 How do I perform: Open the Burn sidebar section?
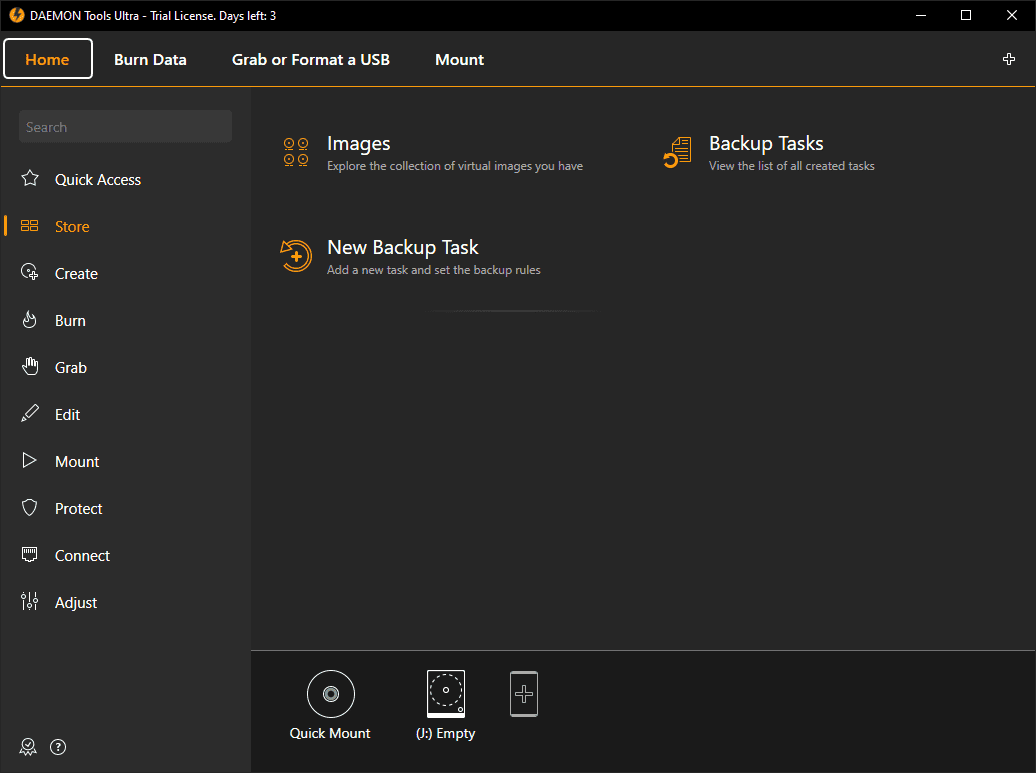(x=70, y=321)
